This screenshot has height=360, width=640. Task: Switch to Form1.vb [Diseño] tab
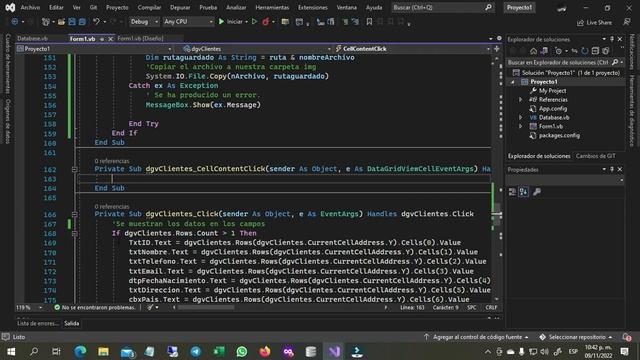pos(140,38)
